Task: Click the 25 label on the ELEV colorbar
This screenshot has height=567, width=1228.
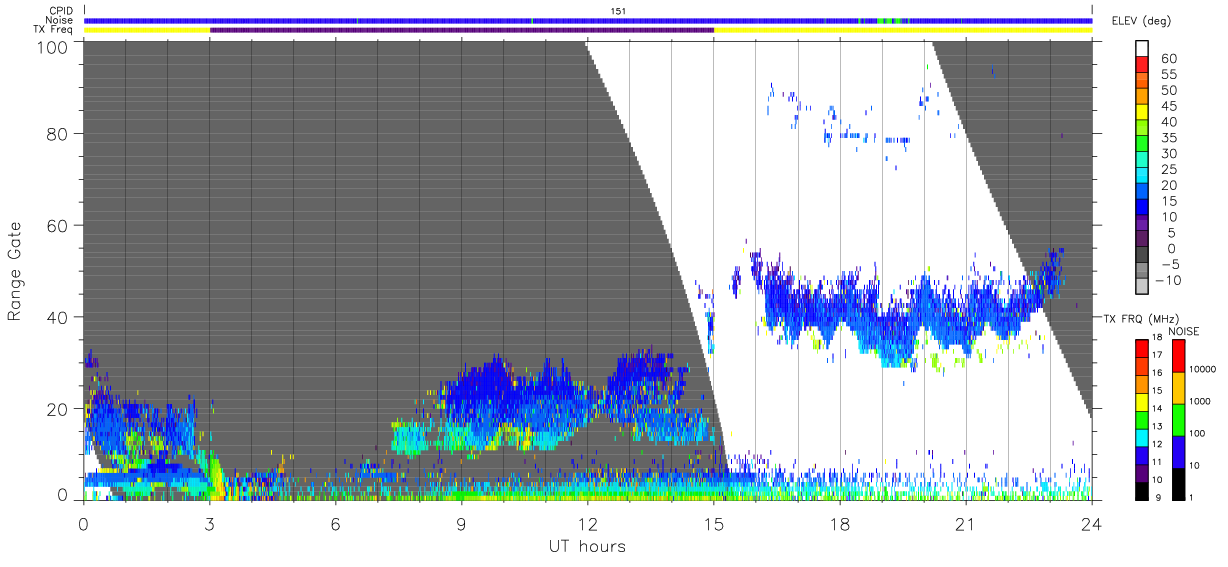Action: coord(1168,169)
